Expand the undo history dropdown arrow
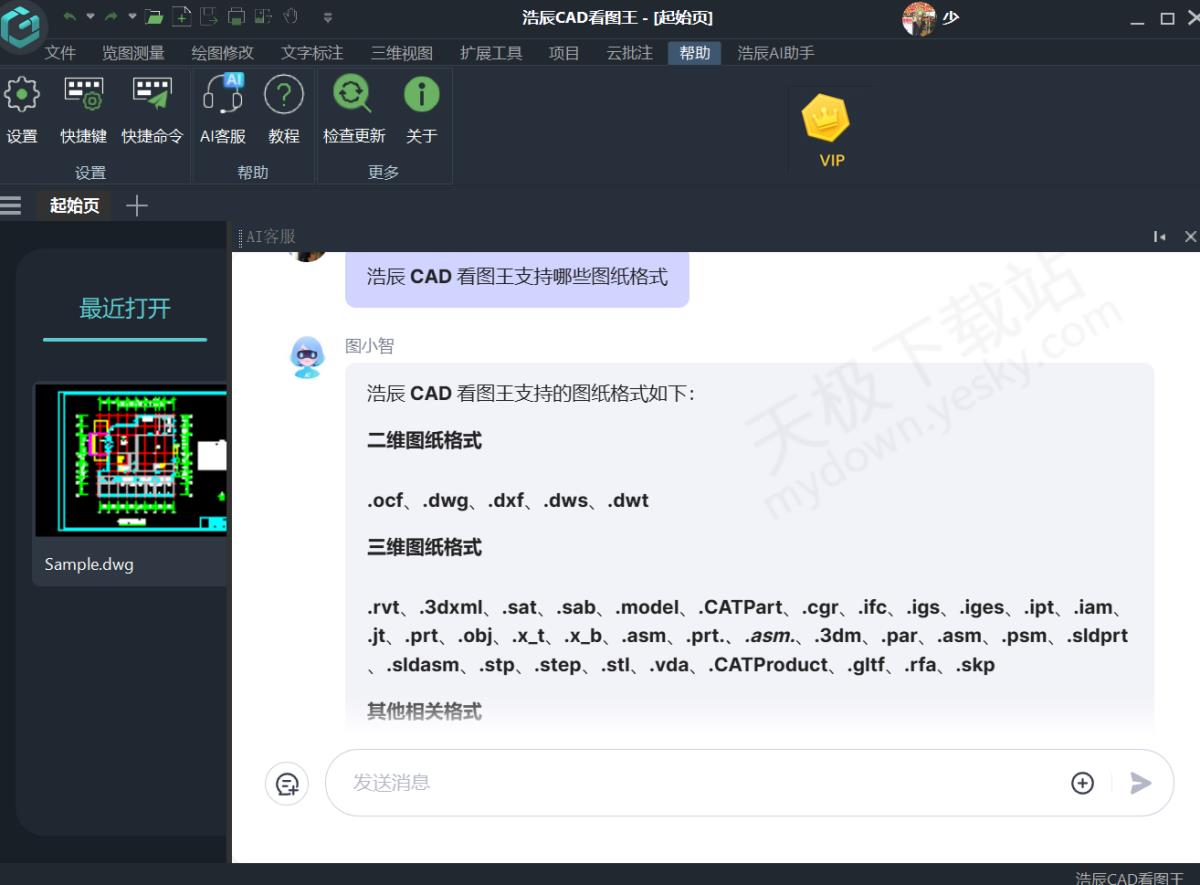 [90, 17]
